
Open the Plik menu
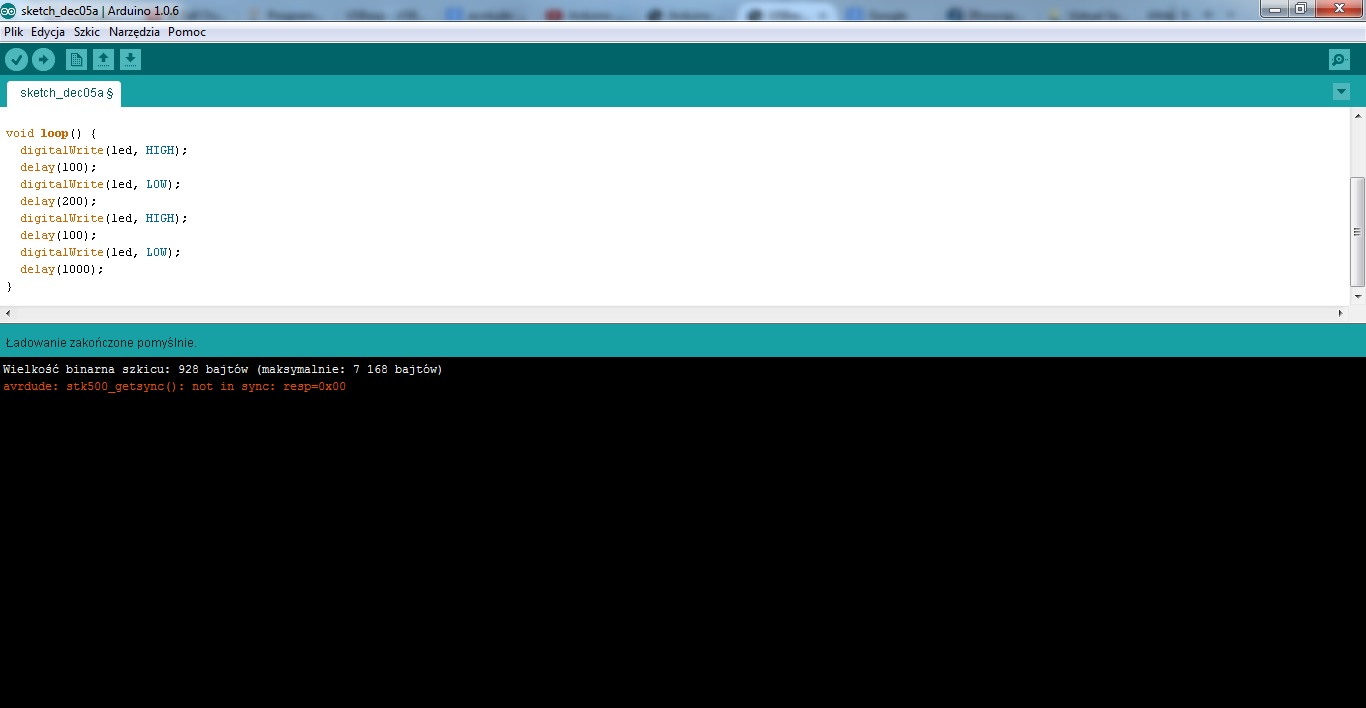13,32
